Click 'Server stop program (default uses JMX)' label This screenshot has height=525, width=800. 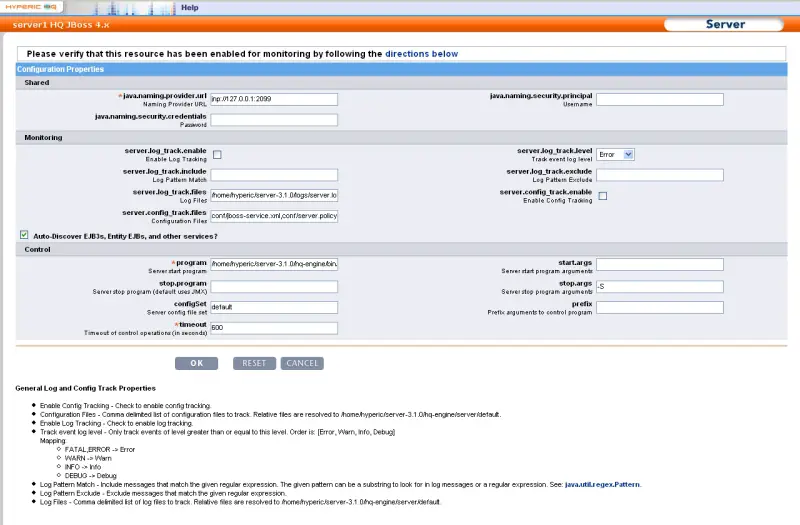tap(149, 292)
